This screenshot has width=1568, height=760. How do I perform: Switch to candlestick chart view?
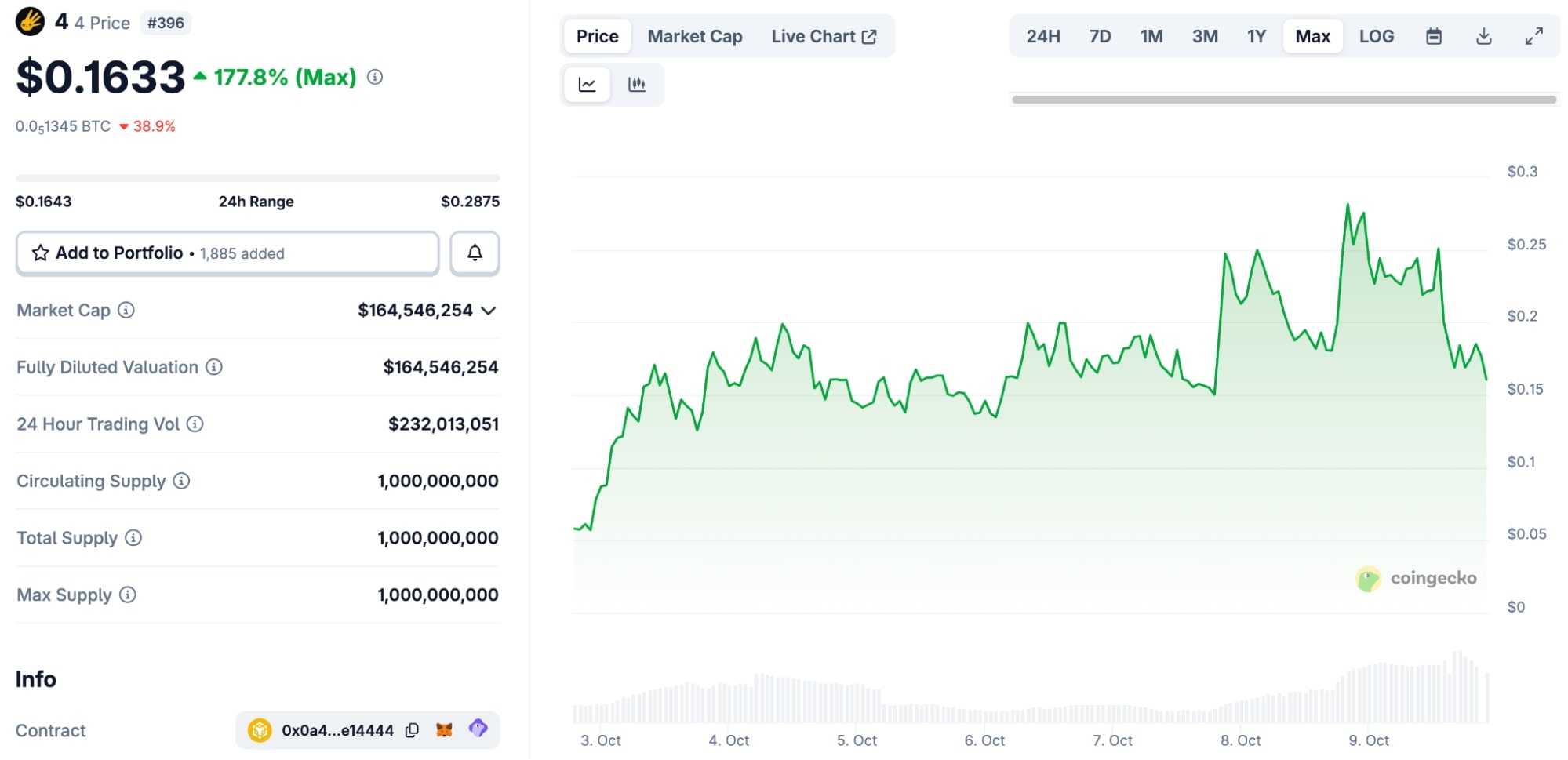point(637,85)
